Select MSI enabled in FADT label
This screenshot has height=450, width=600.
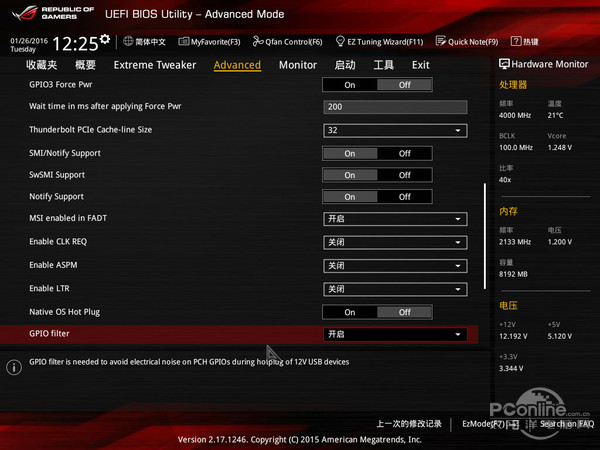(68, 218)
